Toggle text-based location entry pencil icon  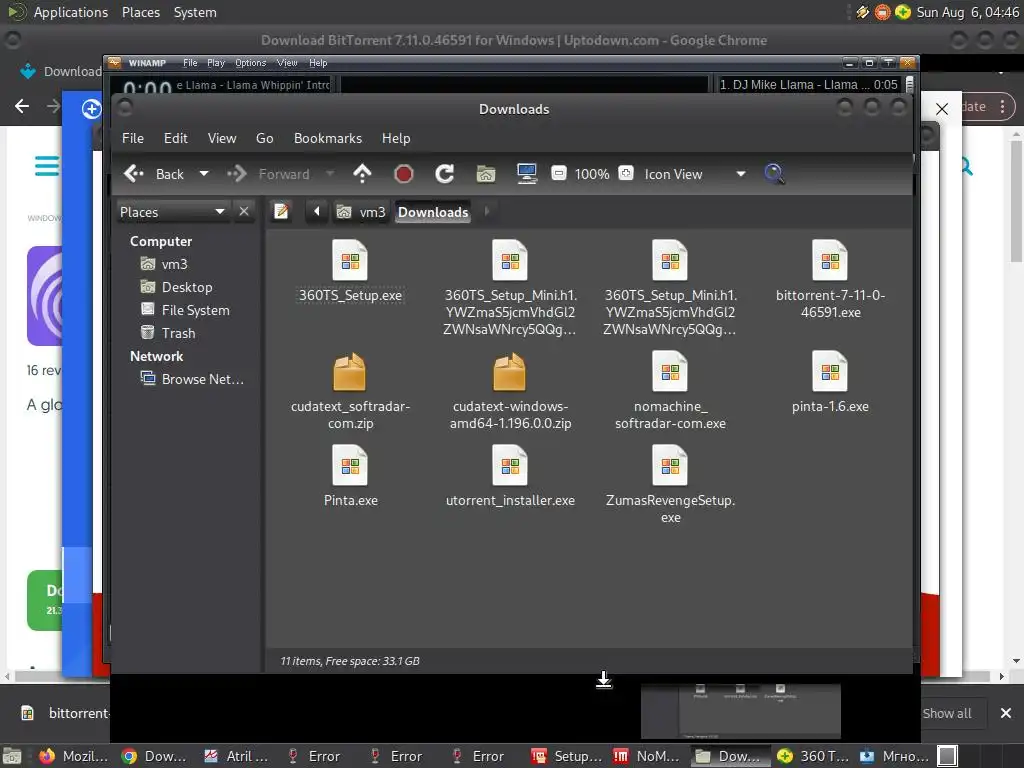coord(281,212)
